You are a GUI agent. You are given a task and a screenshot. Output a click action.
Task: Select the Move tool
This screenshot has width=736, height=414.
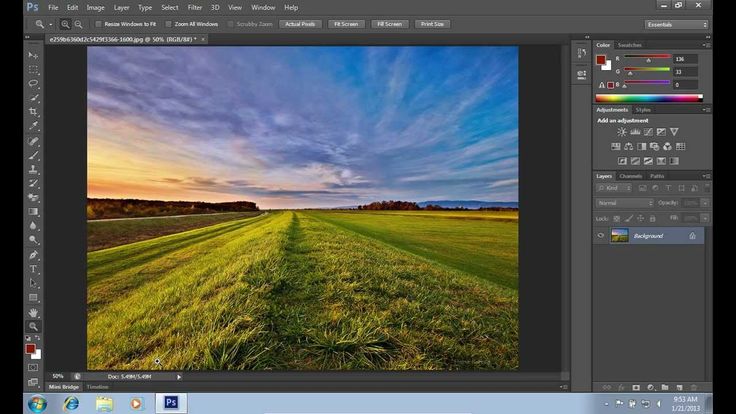point(33,55)
